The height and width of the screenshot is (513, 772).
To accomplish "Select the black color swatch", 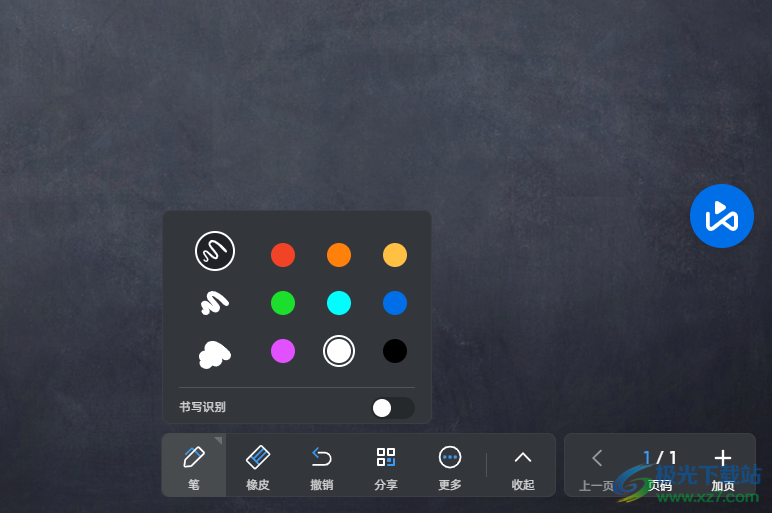I will [x=395, y=351].
